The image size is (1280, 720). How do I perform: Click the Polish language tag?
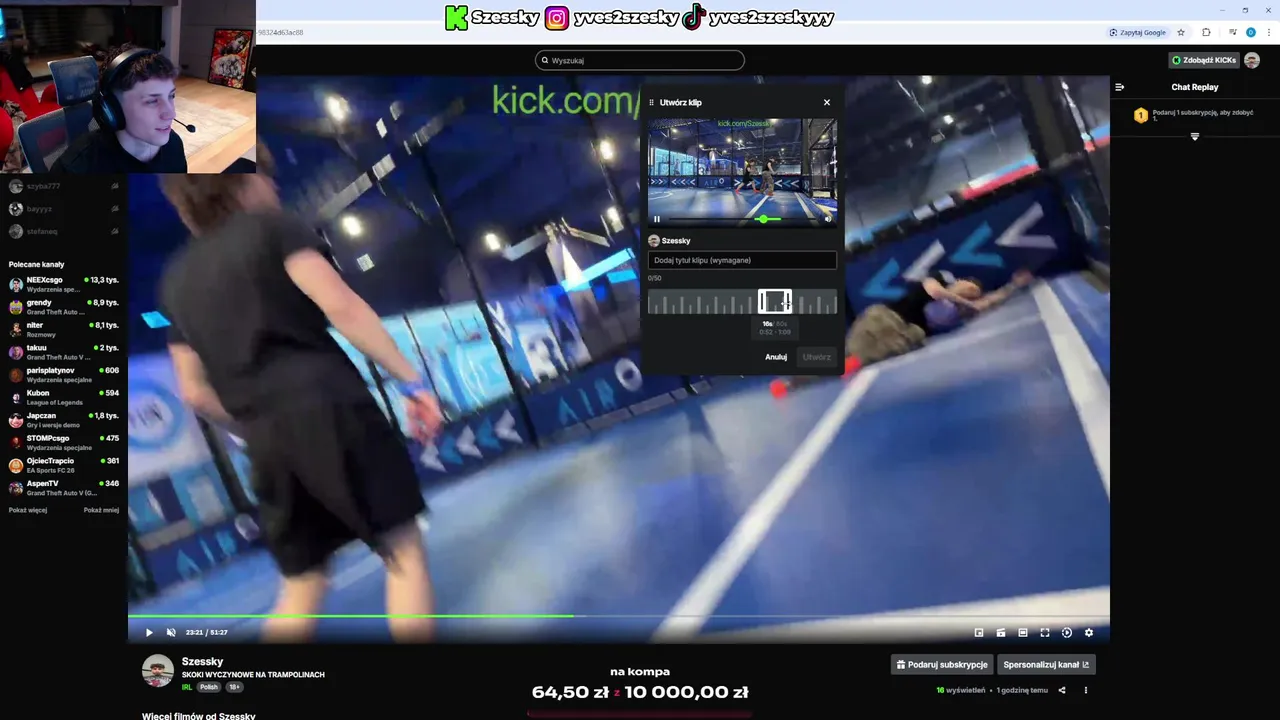click(208, 687)
